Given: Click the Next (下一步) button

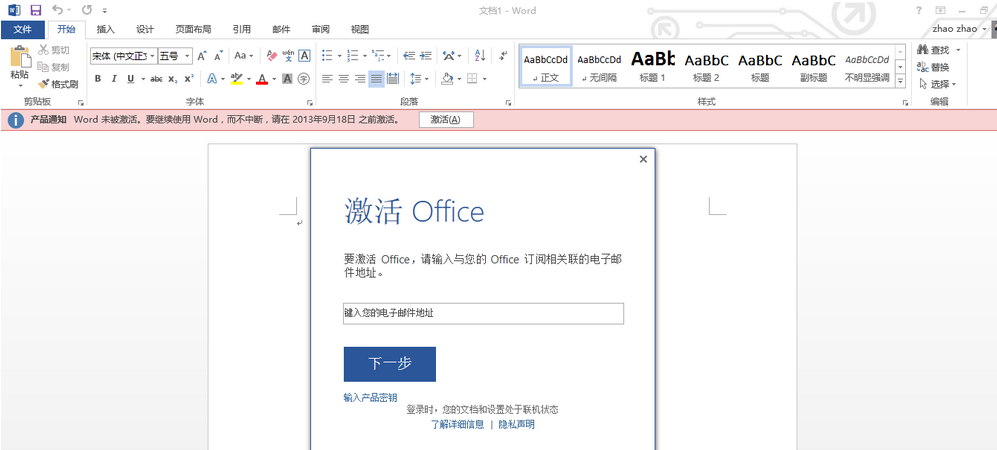Looking at the screenshot, I should [x=389, y=364].
